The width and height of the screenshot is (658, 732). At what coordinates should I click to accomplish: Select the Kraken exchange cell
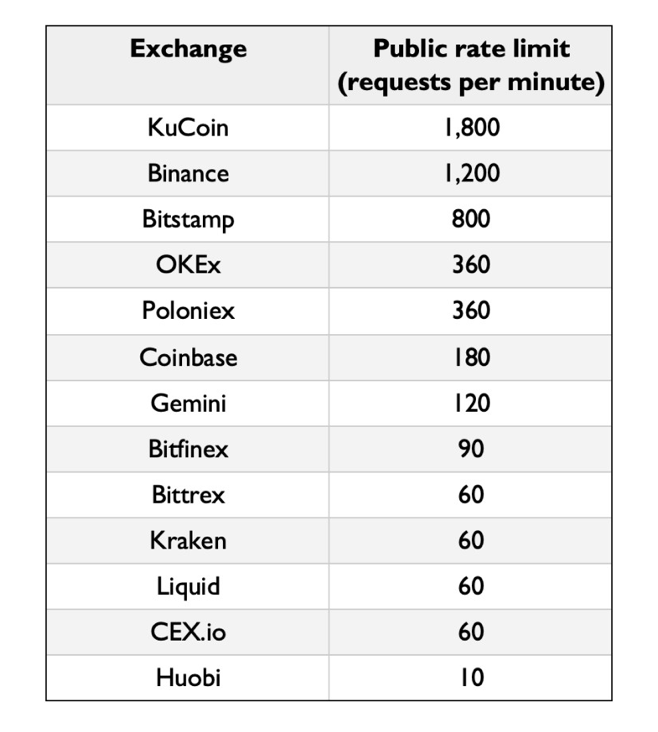click(x=188, y=540)
